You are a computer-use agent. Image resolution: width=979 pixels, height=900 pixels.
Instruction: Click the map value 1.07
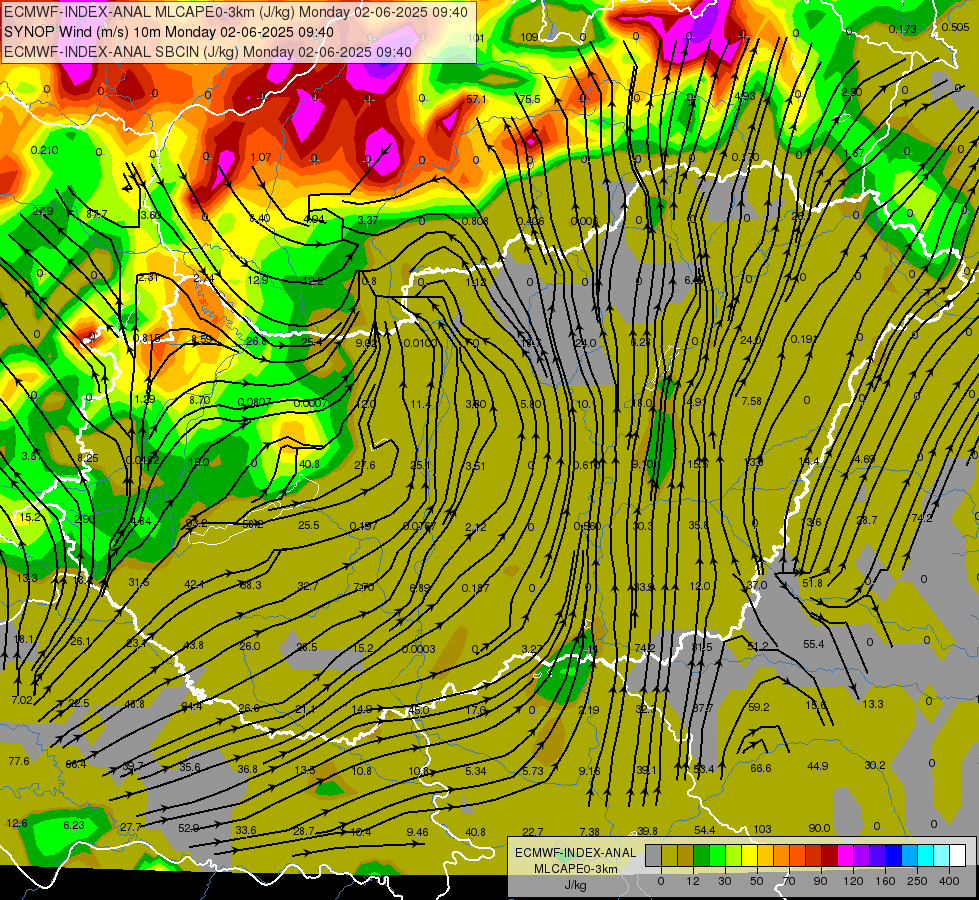(x=260, y=157)
